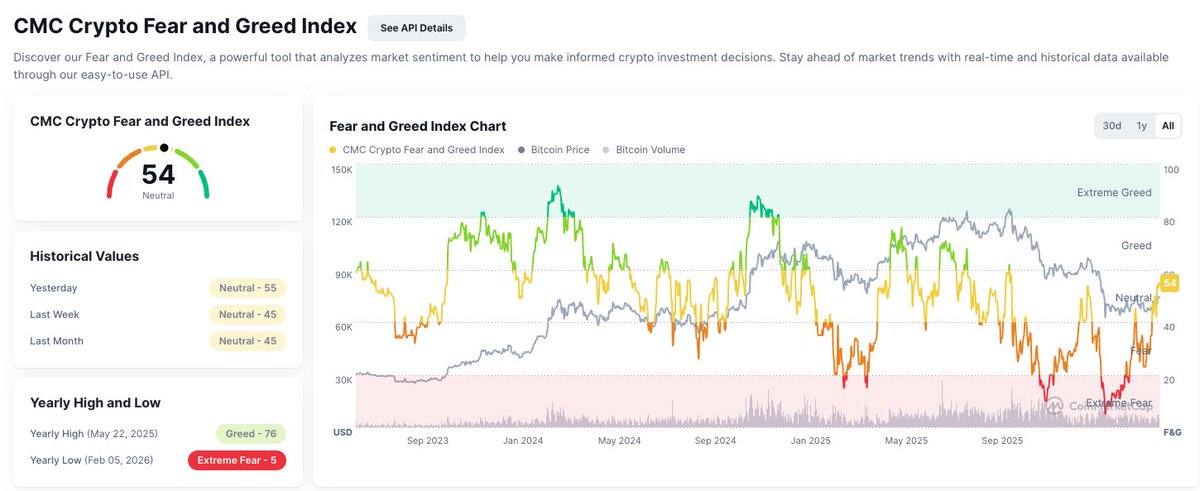Toggle CMC Crypto Fear and Greed Index series

click(417, 150)
